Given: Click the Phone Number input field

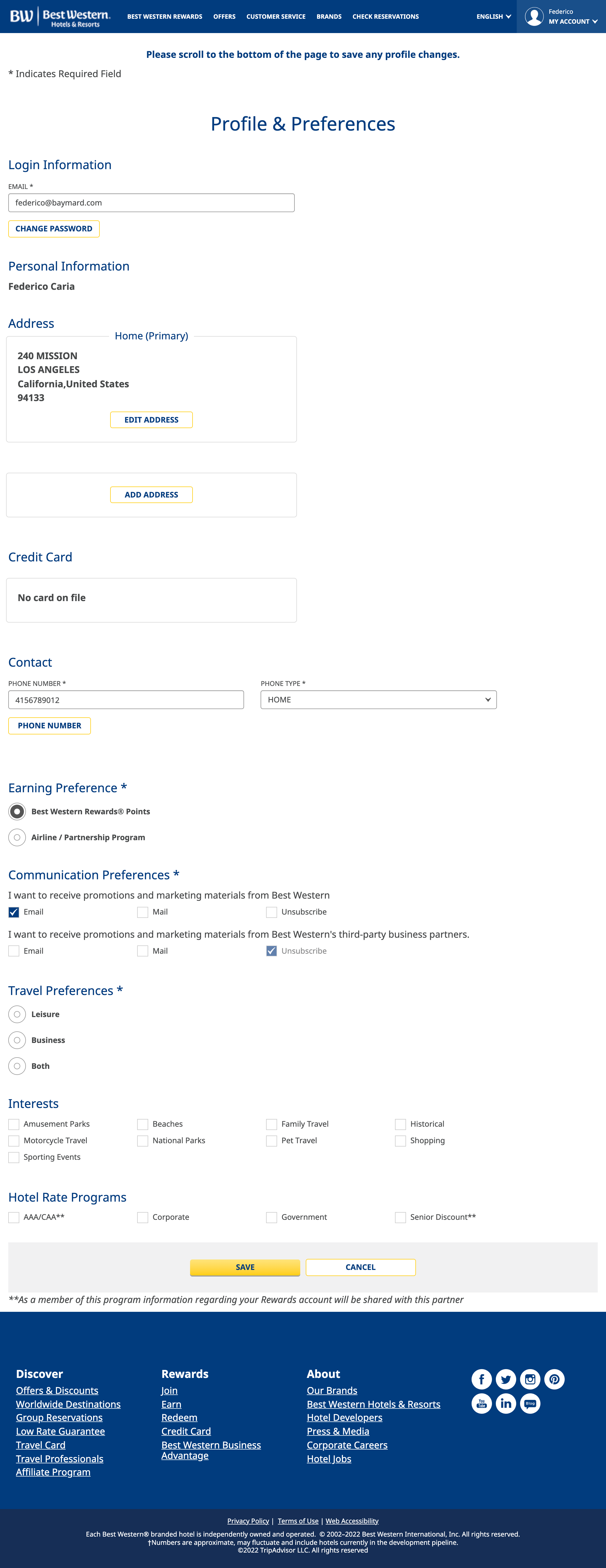Looking at the screenshot, I should pos(126,699).
